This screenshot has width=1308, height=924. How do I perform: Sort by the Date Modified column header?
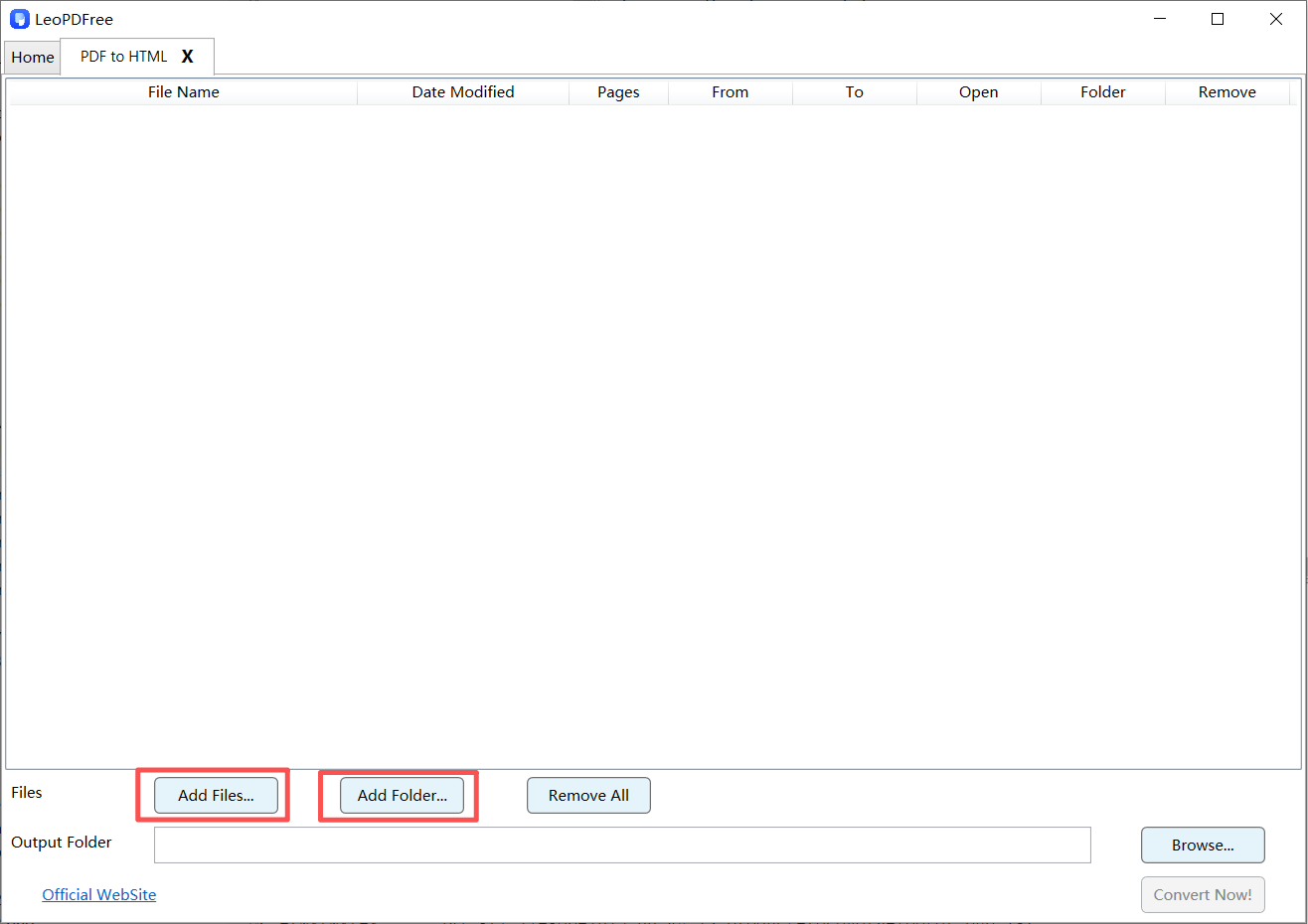click(x=462, y=91)
